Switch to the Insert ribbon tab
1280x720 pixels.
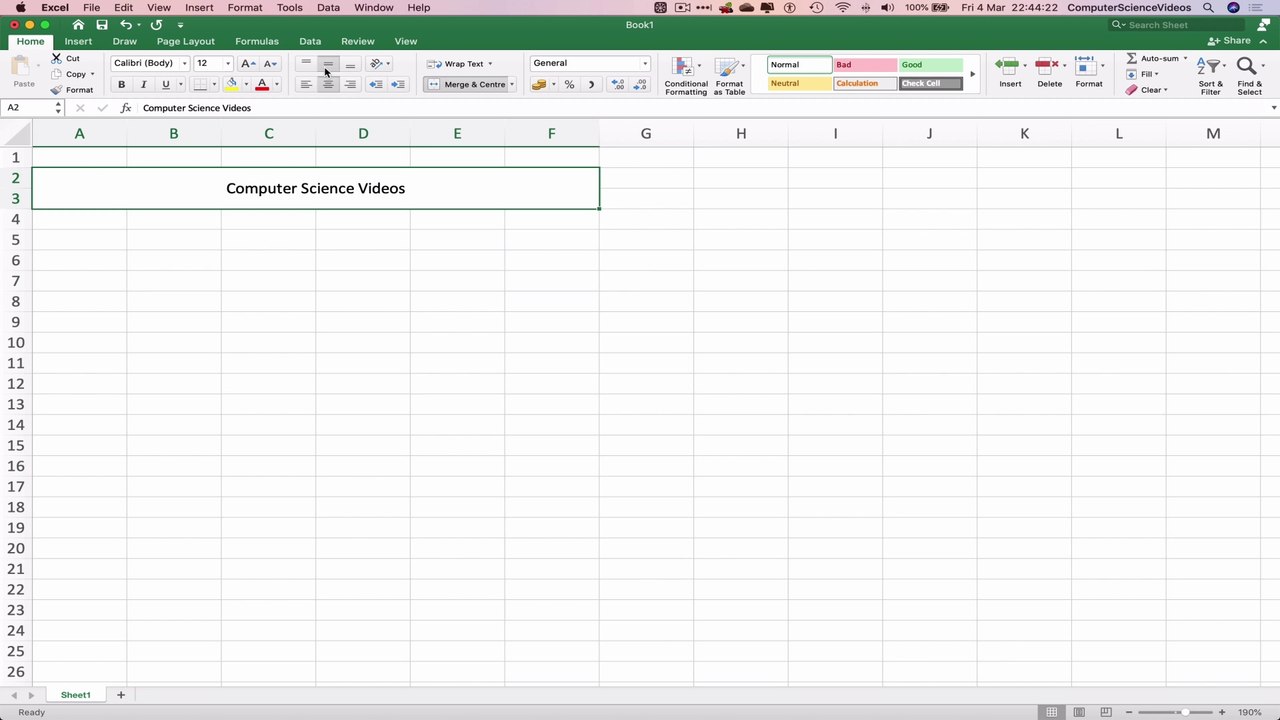click(78, 41)
